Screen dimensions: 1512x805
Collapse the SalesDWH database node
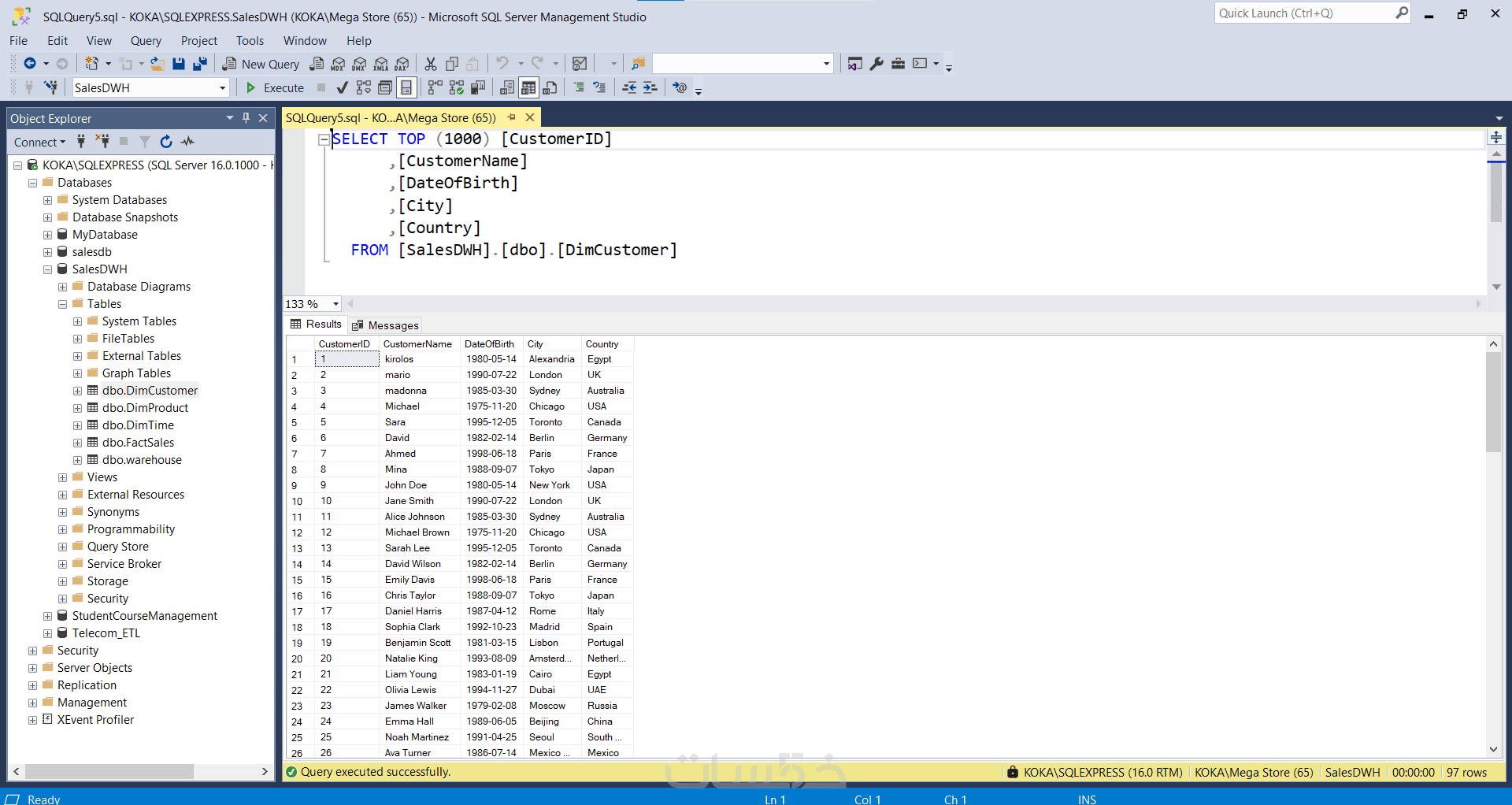tap(47, 269)
